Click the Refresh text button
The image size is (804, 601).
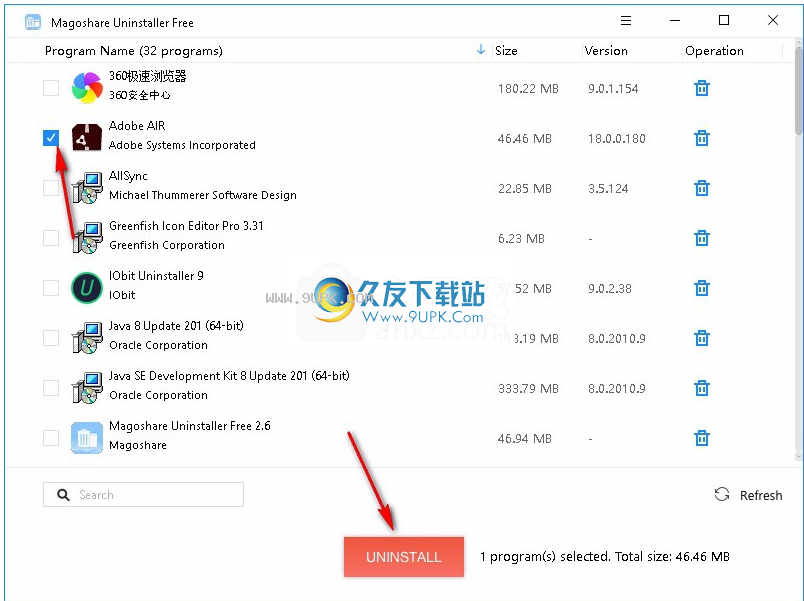761,495
